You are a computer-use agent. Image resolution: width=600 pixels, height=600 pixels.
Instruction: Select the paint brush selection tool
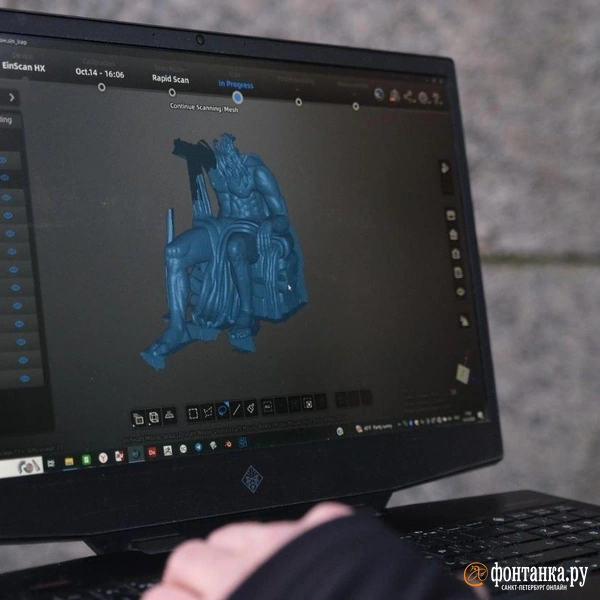[x=251, y=408]
